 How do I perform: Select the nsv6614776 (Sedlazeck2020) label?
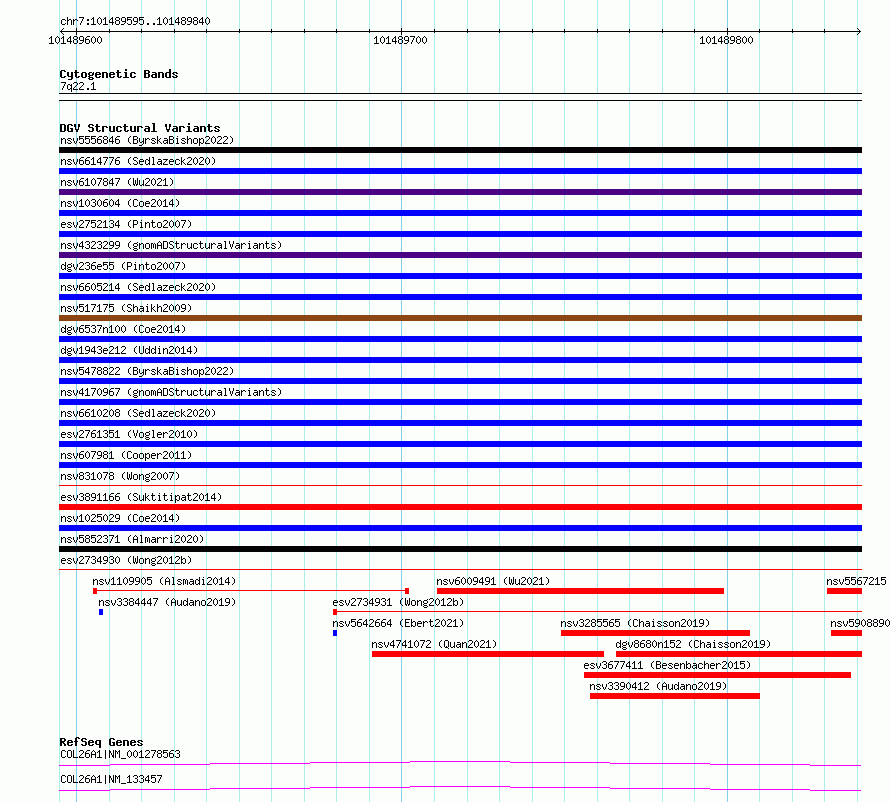[138, 161]
